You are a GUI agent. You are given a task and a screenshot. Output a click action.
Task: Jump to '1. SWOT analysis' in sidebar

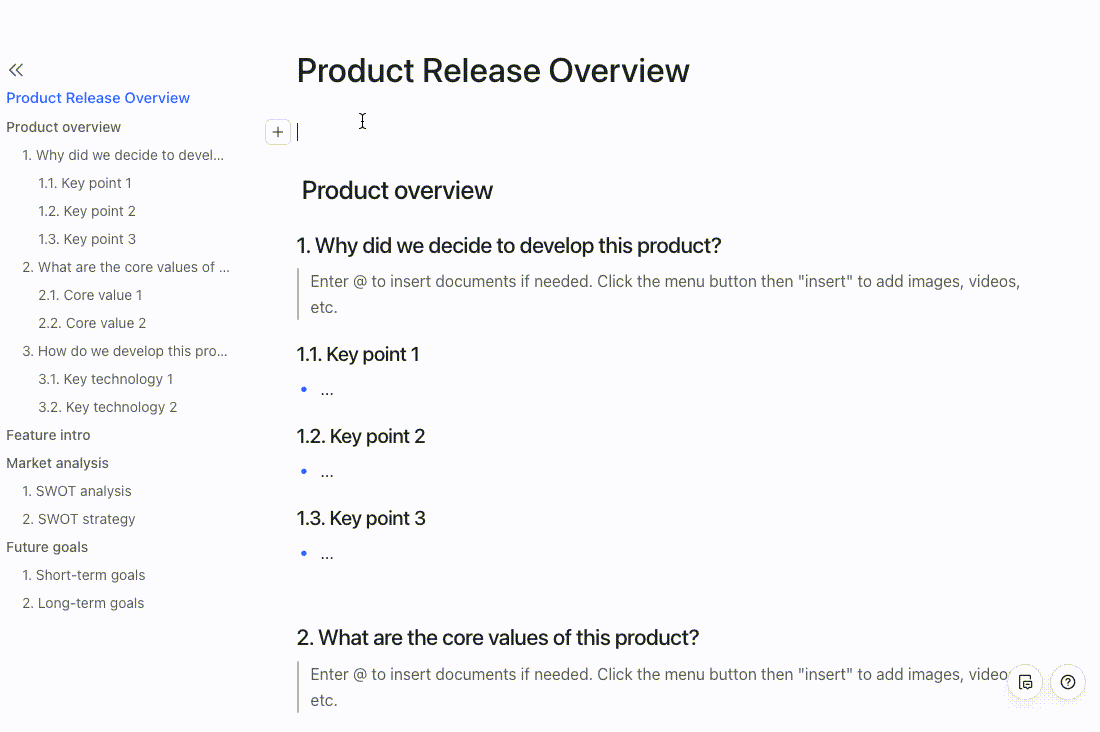(77, 491)
